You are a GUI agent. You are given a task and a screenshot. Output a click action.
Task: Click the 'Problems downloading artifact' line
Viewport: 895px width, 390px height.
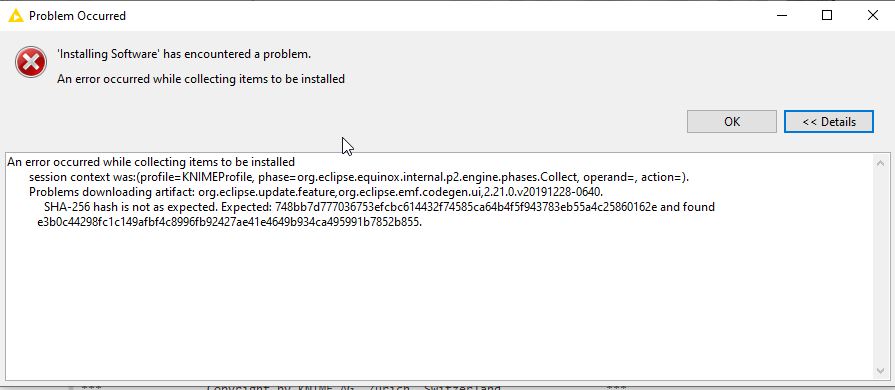coord(316,192)
